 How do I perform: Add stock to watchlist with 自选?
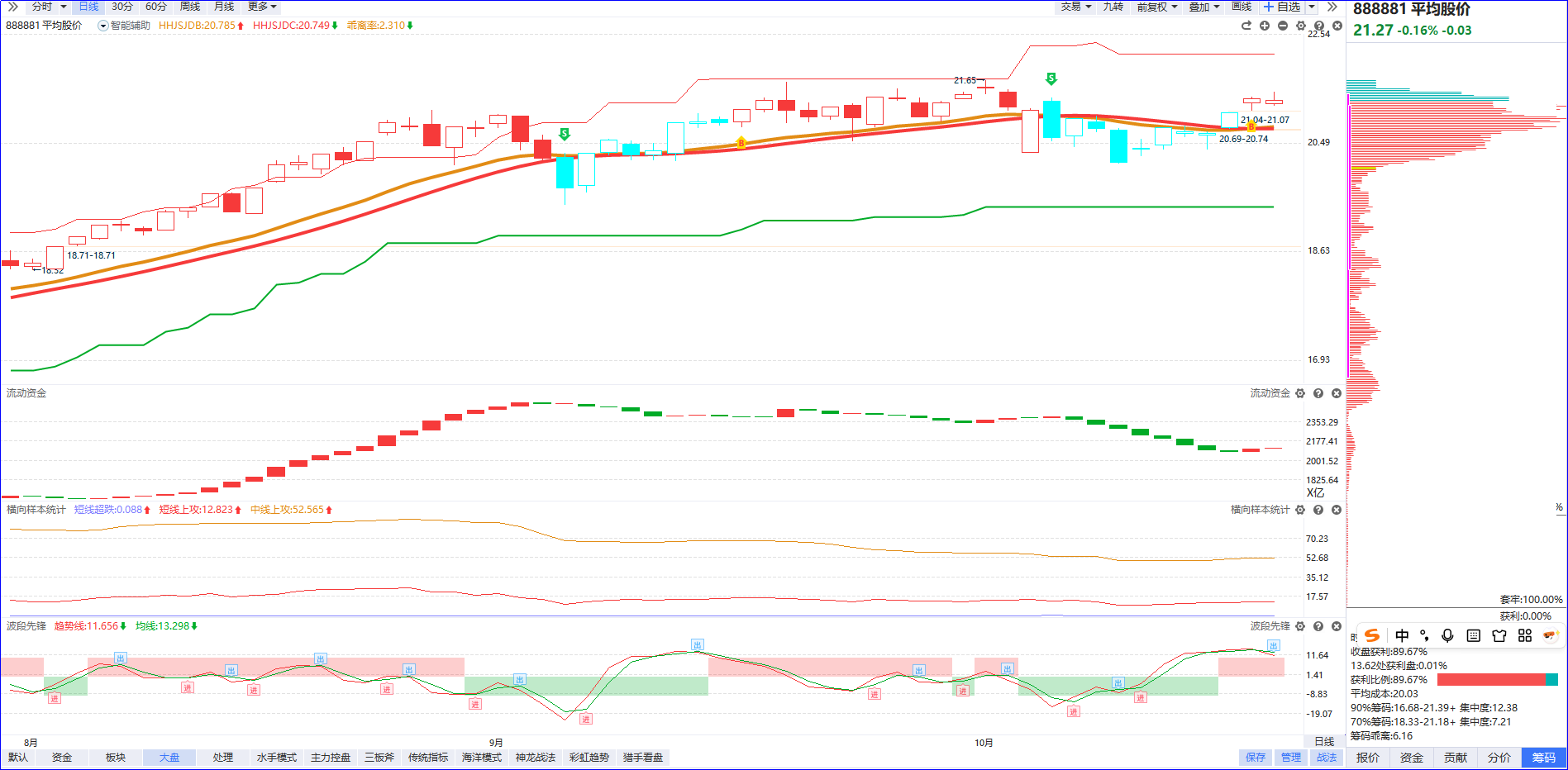(x=1283, y=7)
